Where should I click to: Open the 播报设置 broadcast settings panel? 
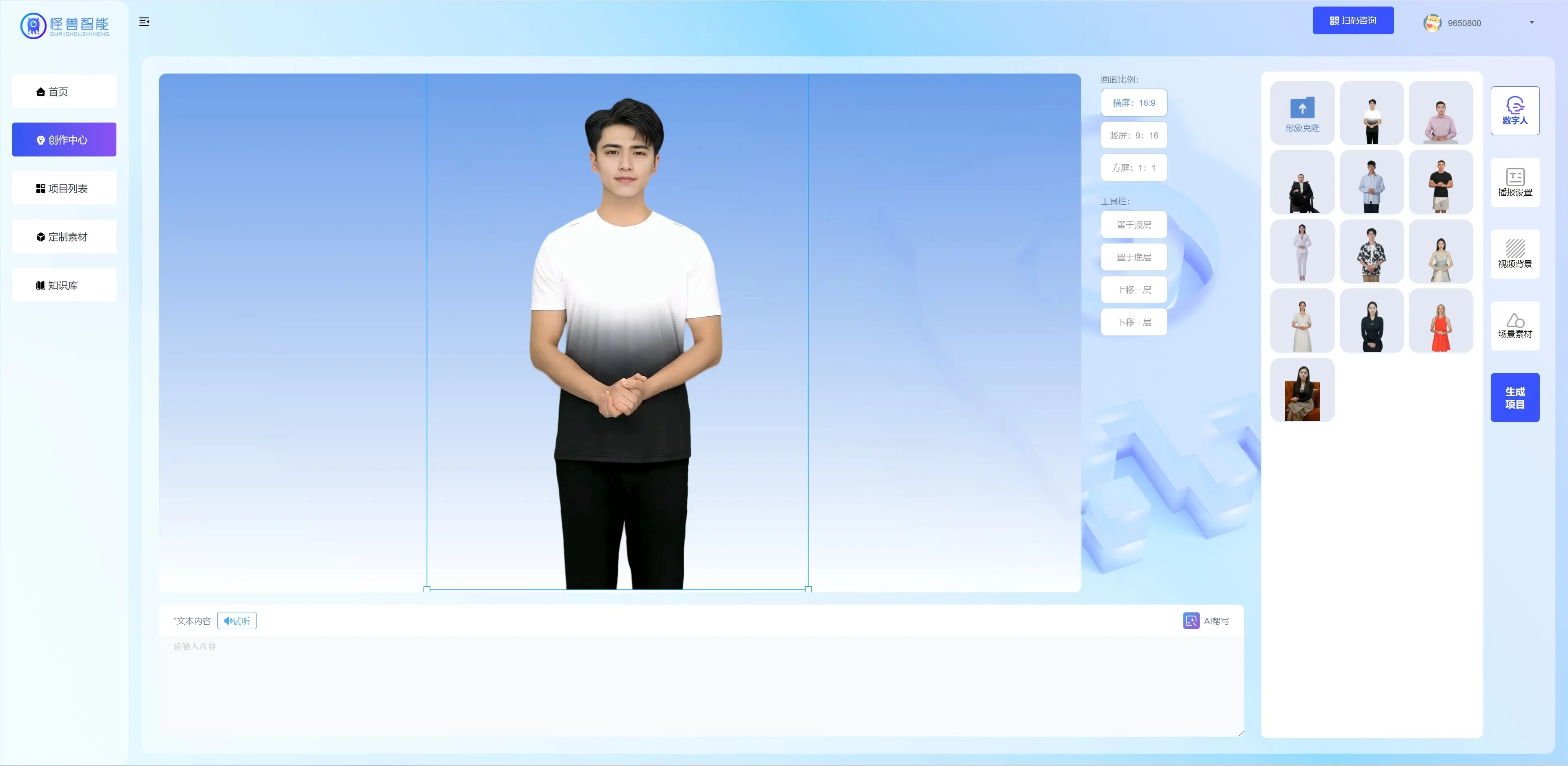coord(1515,183)
